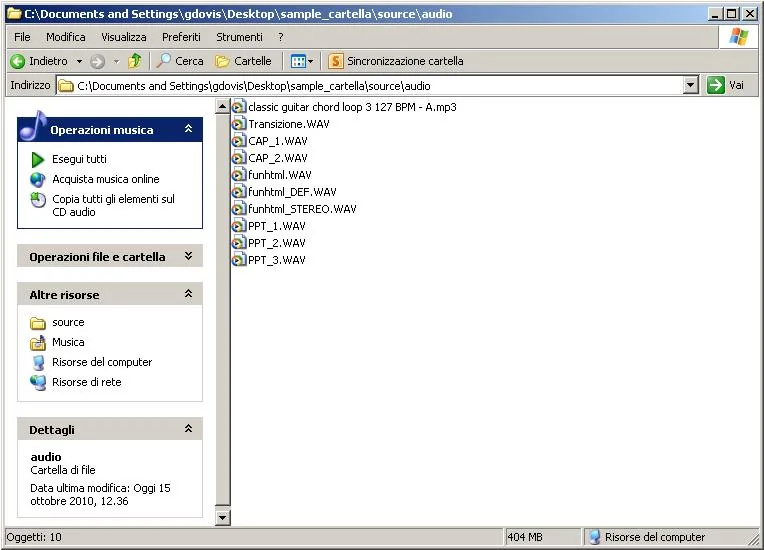Viewport: 764px width, 550px height.
Task: Minimize the Explorer window
Action: click(x=715, y=14)
